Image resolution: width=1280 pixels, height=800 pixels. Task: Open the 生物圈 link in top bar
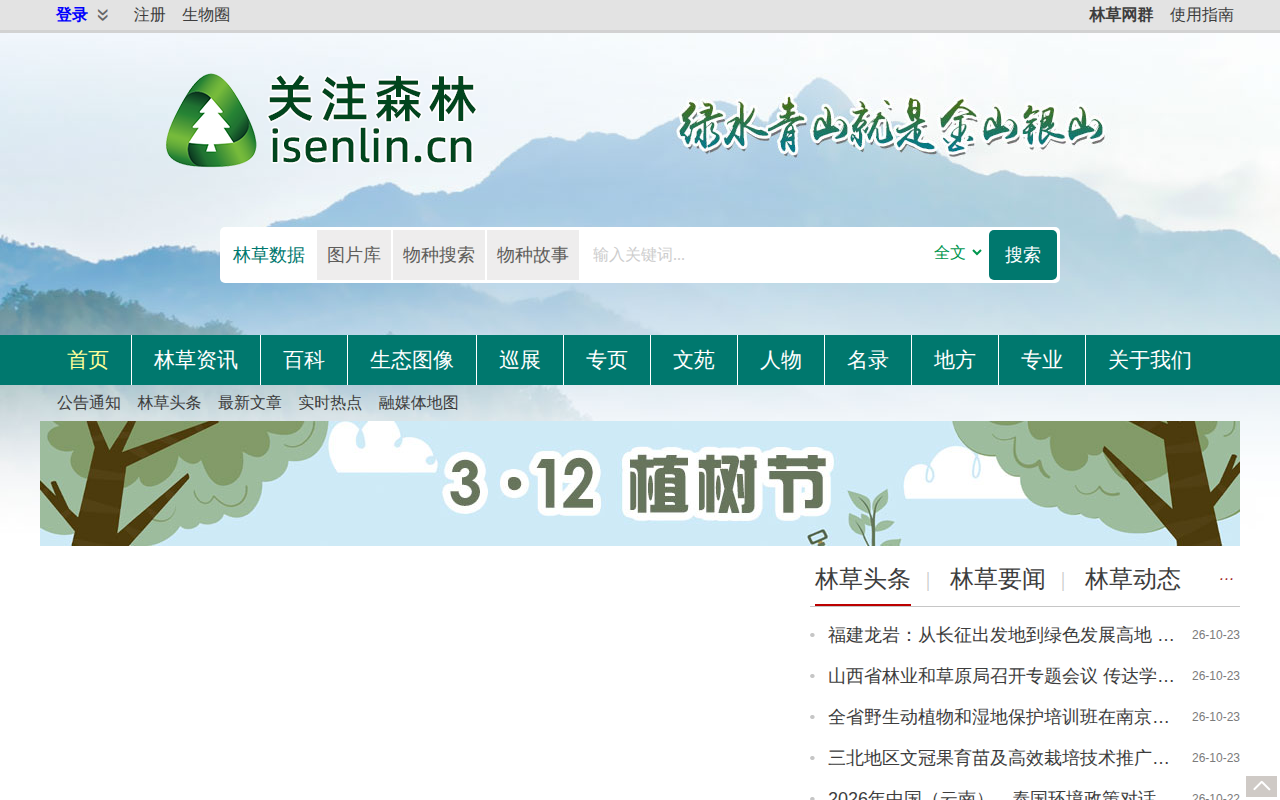206,15
